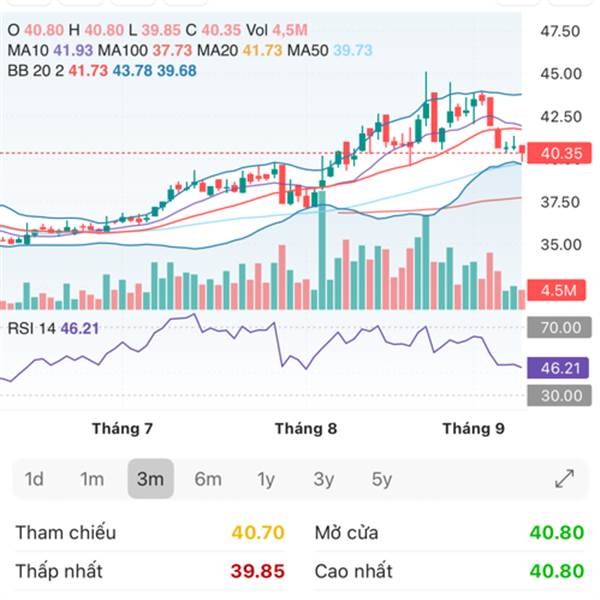
Task: Switch chart to 1y range
Action: coord(266,479)
